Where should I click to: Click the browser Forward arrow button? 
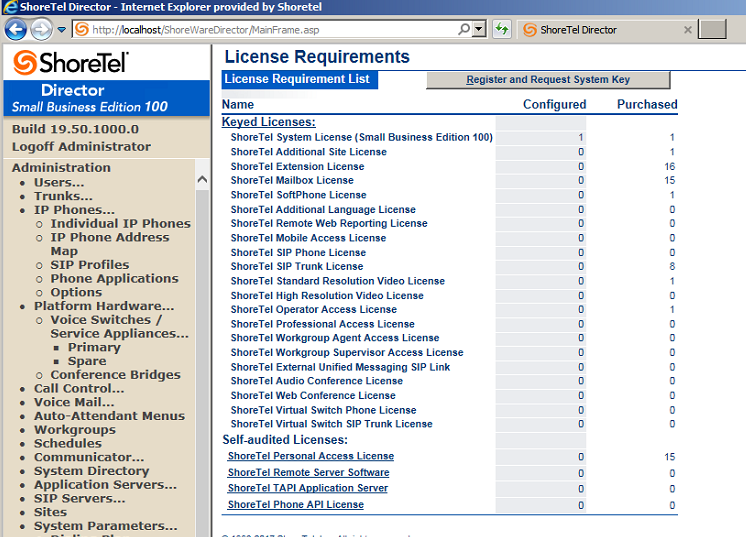(x=41, y=30)
